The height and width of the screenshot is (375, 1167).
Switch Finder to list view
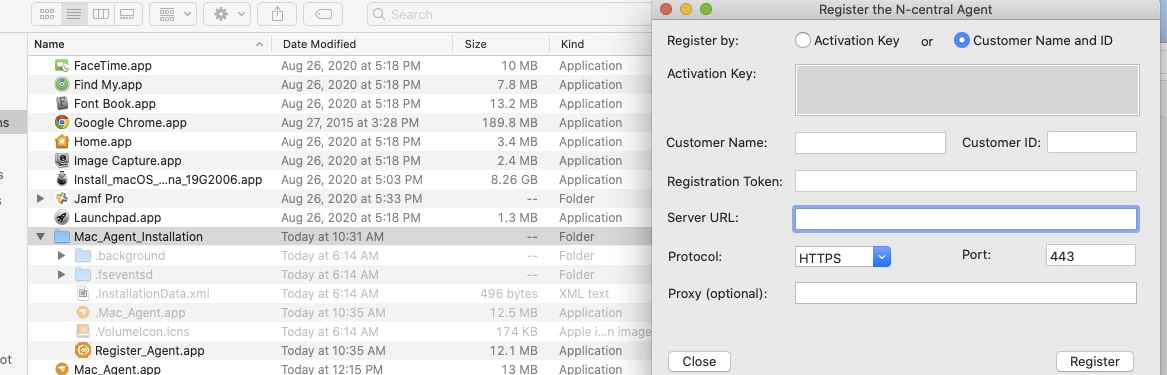73,14
